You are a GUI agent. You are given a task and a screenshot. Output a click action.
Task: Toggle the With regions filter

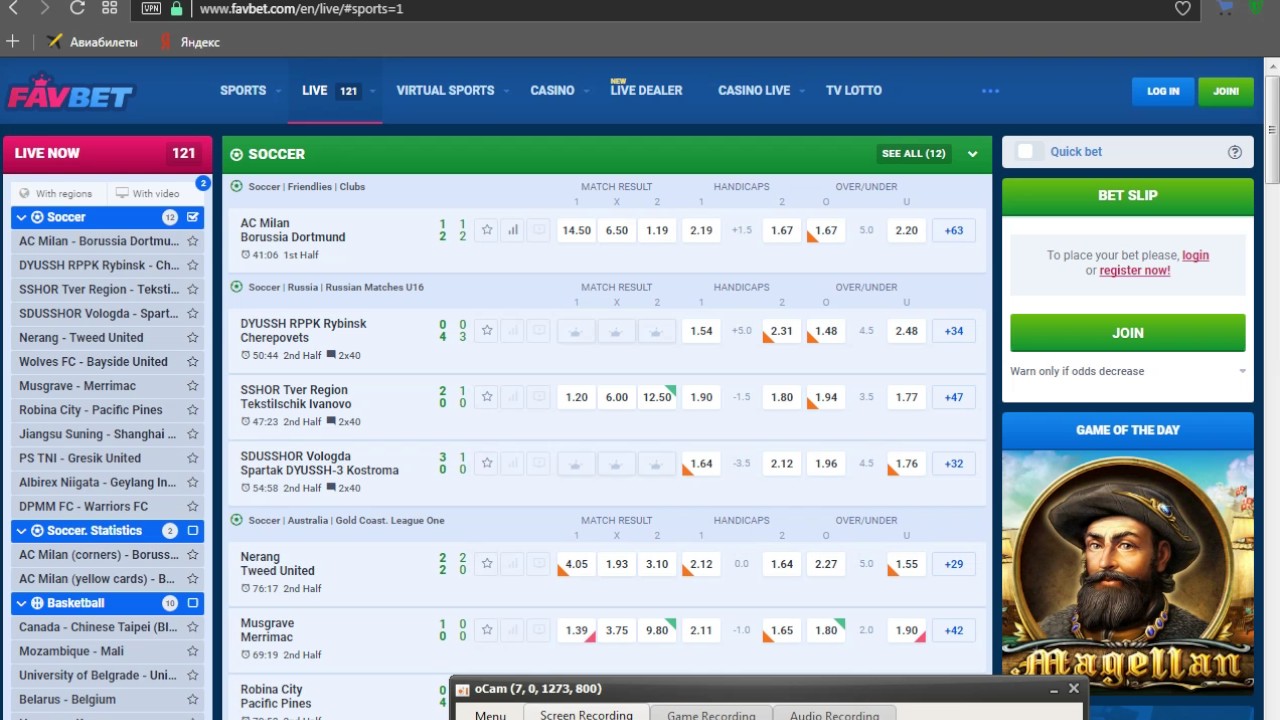[x=56, y=193]
